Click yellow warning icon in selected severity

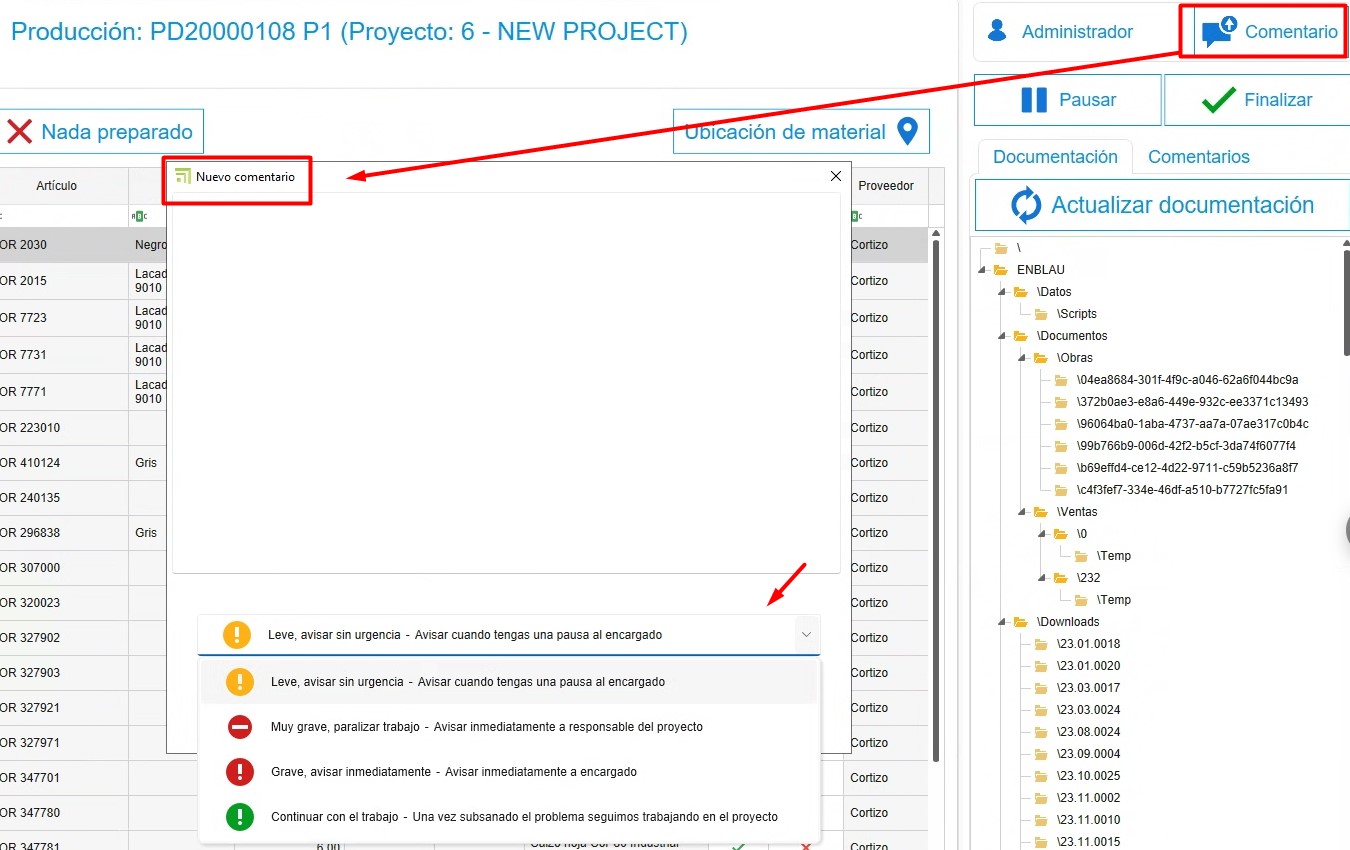point(237,635)
